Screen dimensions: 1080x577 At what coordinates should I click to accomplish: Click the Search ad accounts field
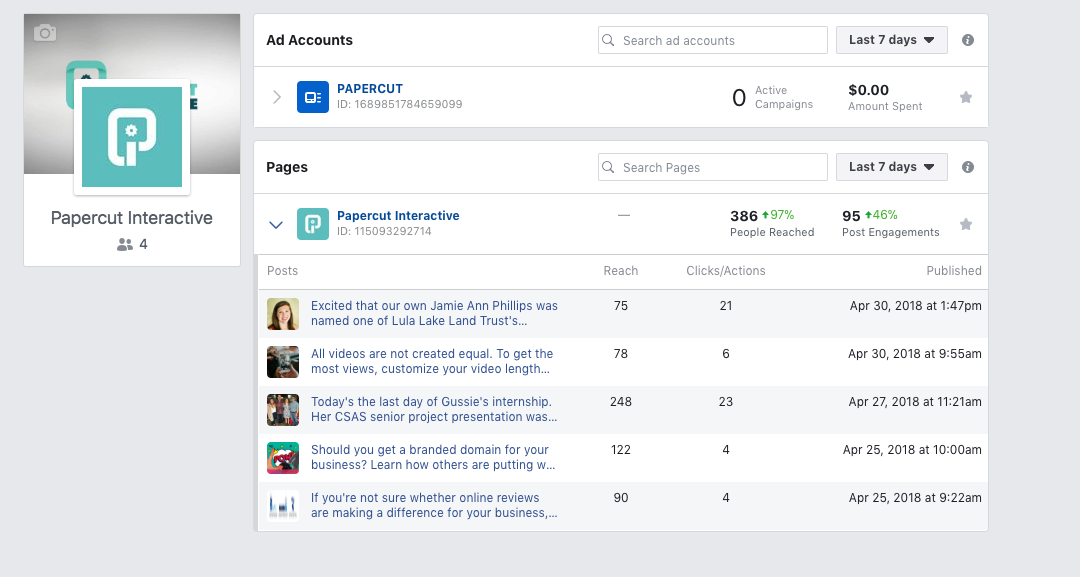tap(713, 40)
